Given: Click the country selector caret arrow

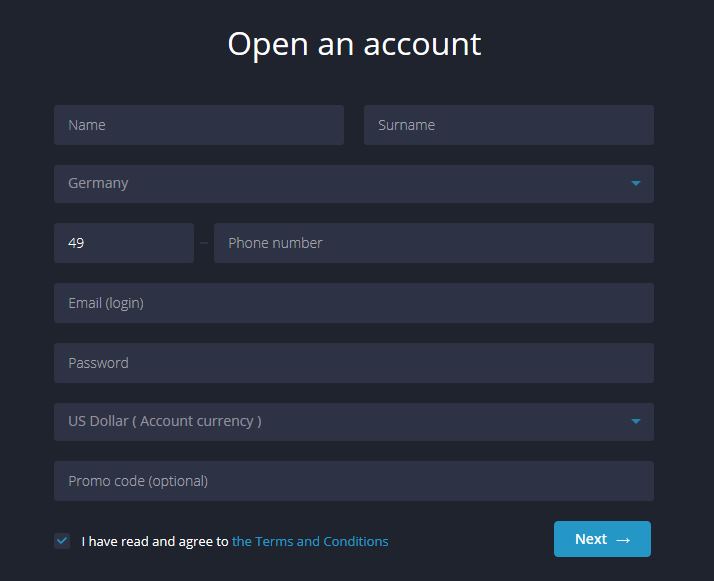Looking at the screenshot, I should 636,183.
